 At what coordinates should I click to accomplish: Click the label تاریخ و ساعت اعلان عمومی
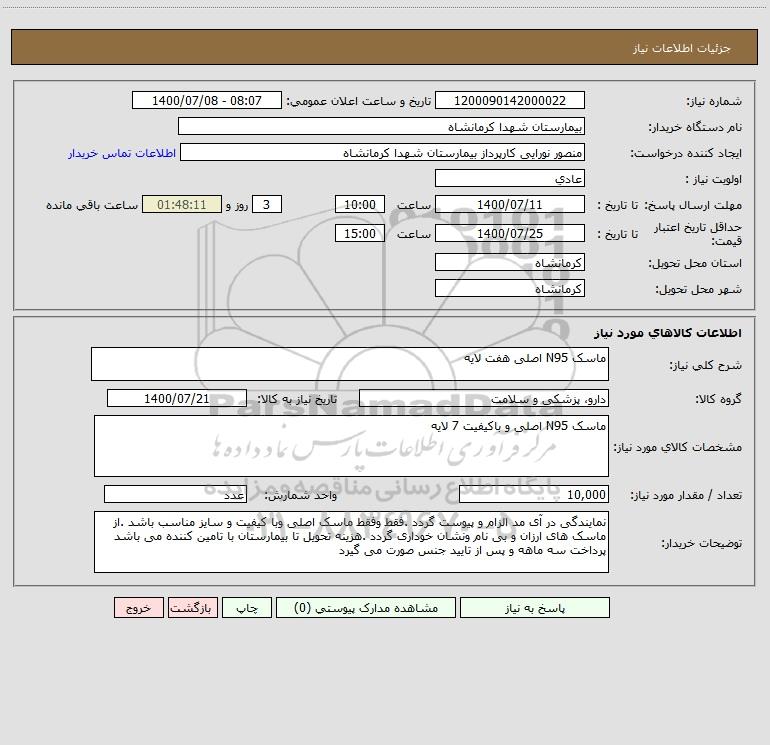359,101
